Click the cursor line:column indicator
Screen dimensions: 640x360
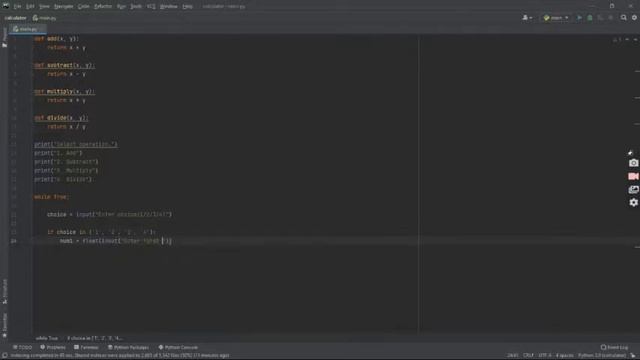coord(513,356)
